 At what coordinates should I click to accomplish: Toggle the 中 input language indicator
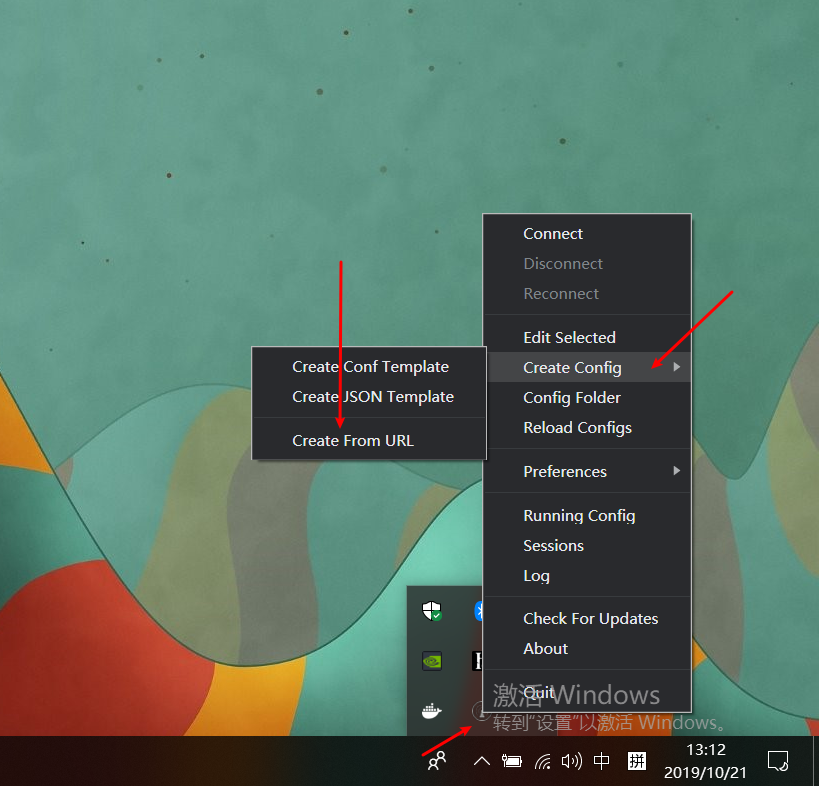click(601, 761)
